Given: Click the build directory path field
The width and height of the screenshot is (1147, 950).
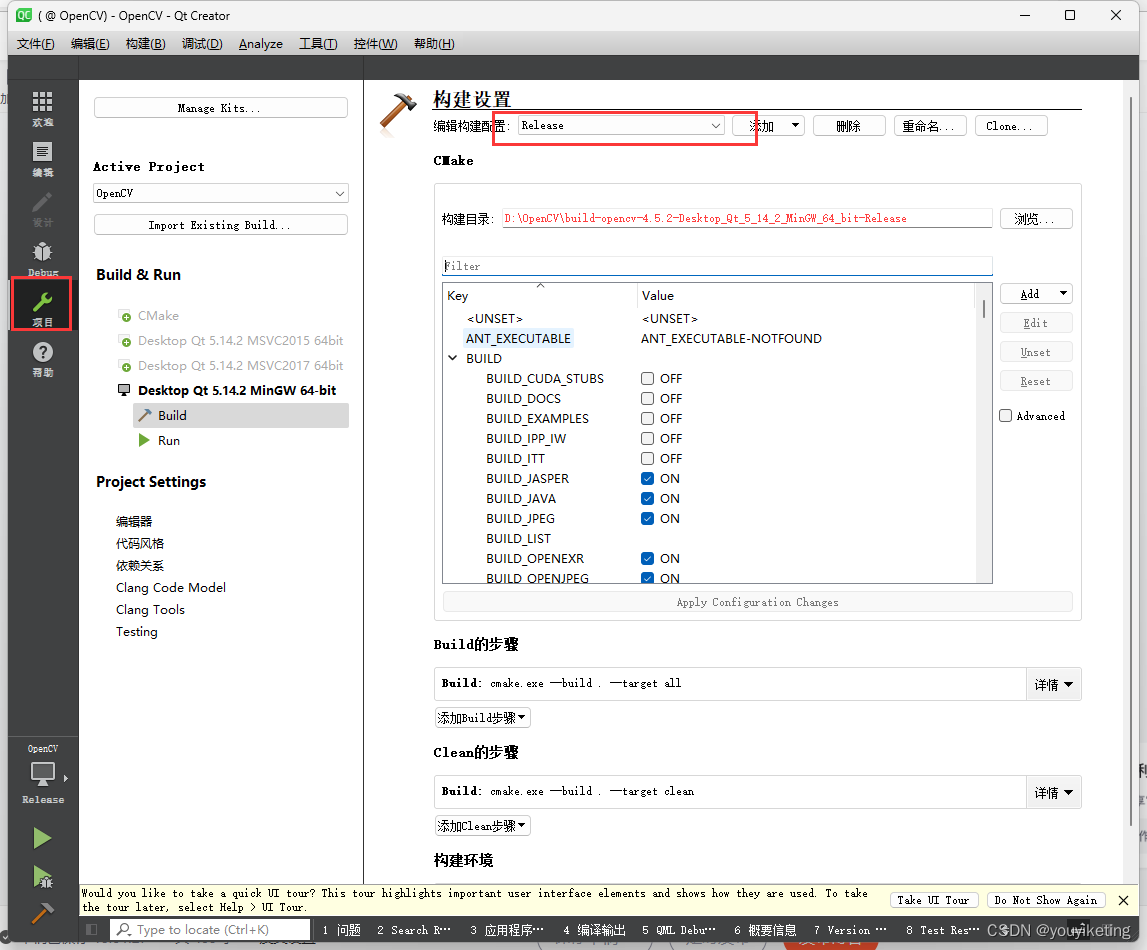Looking at the screenshot, I should pyautogui.click(x=747, y=219).
